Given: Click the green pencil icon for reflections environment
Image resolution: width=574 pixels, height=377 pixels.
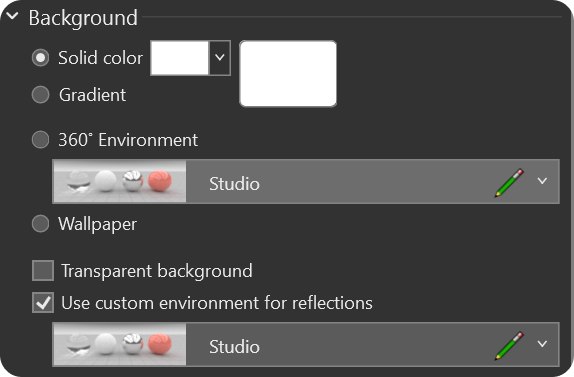Looking at the screenshot, I should [x=509, y=346].
